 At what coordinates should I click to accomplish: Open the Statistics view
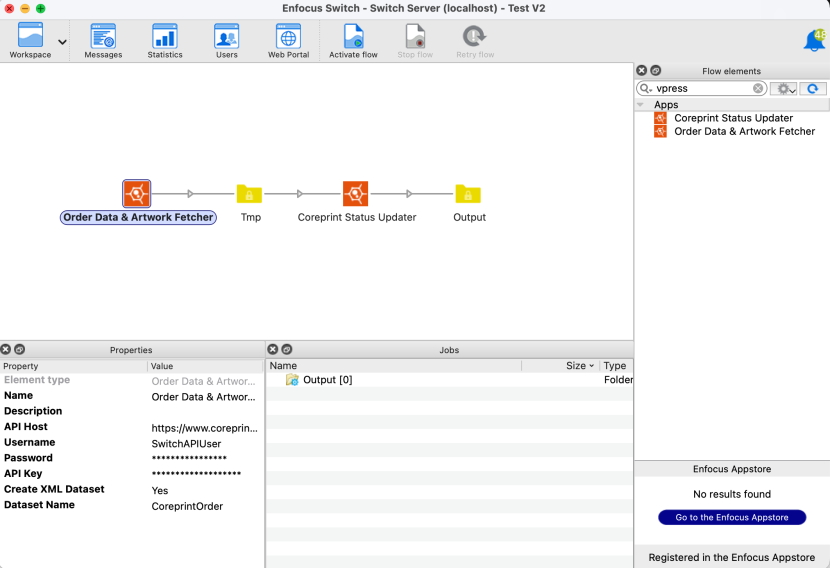click(x=165, y=41)
